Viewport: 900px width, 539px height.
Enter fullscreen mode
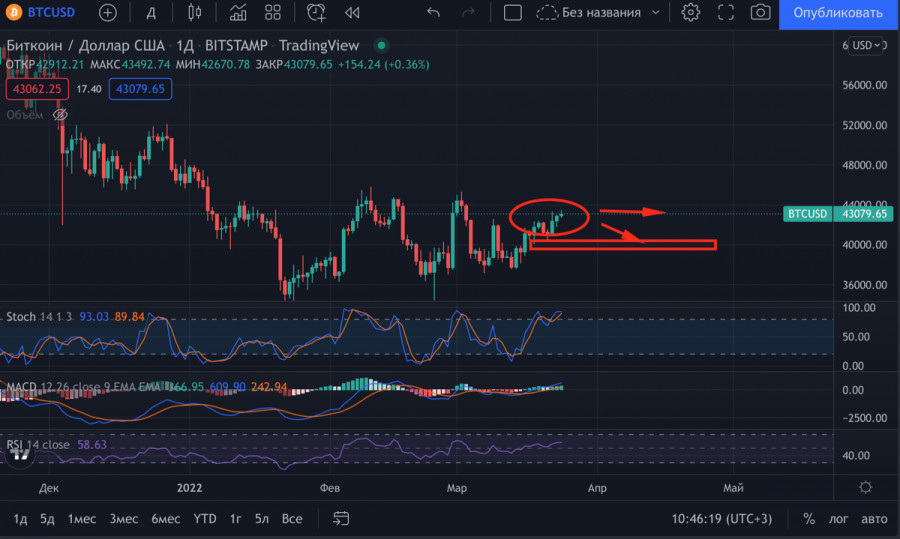pyautogui.click(x=726, y=13)
